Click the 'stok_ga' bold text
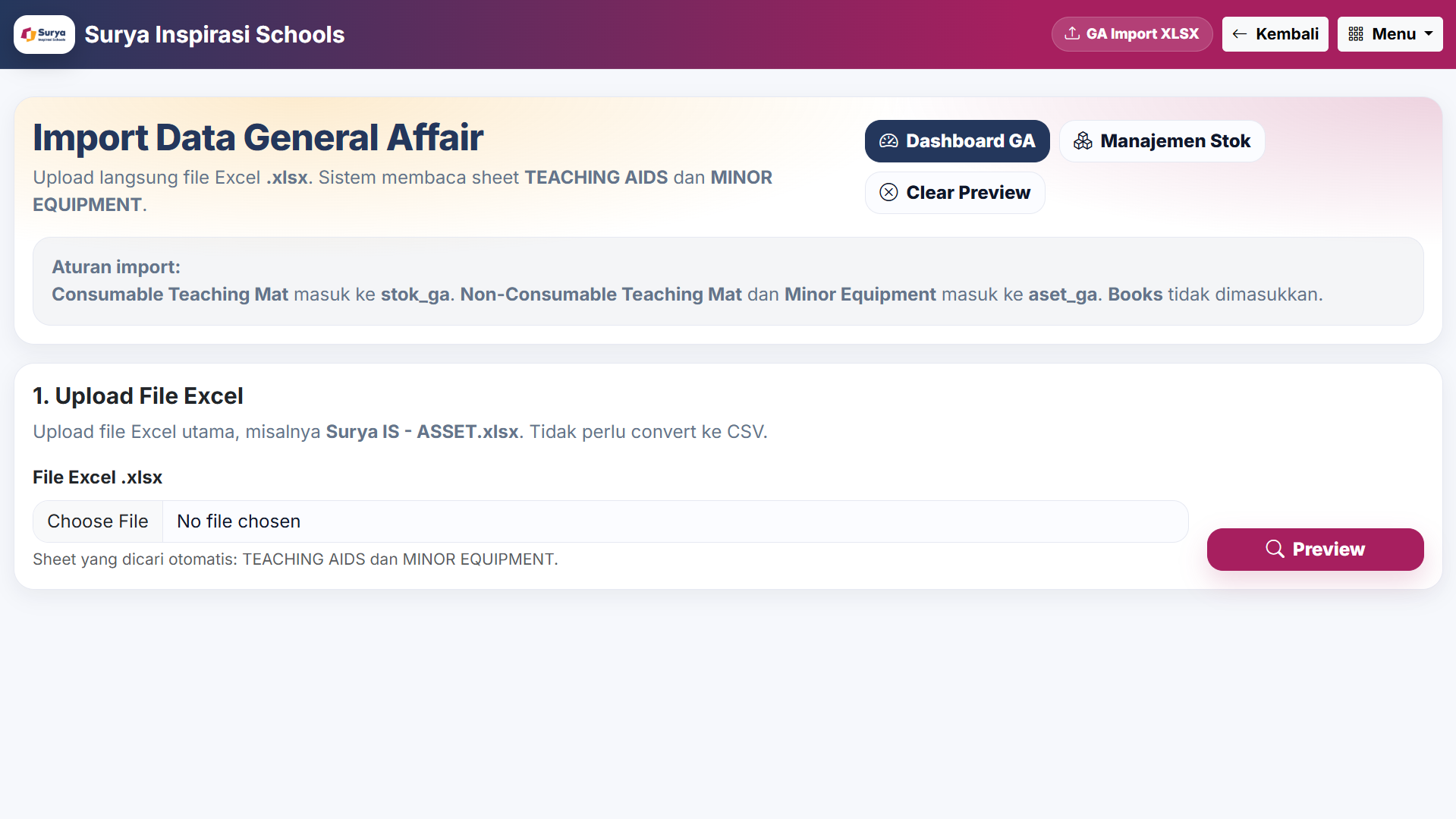Viewport: 1456px width, 819px height. point(415,295)
